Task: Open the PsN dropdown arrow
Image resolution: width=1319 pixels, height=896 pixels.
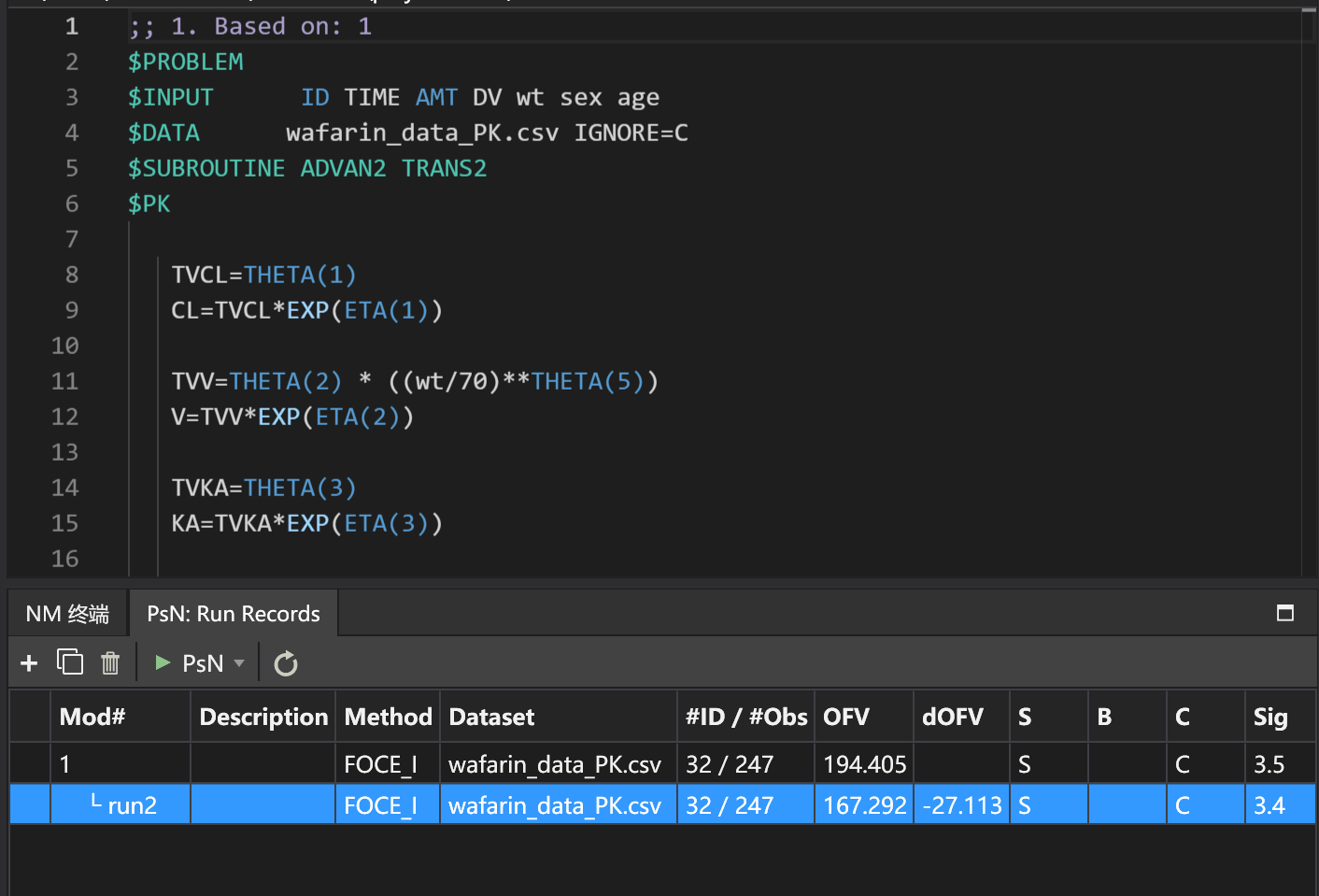Action: [x=239, y=663]
